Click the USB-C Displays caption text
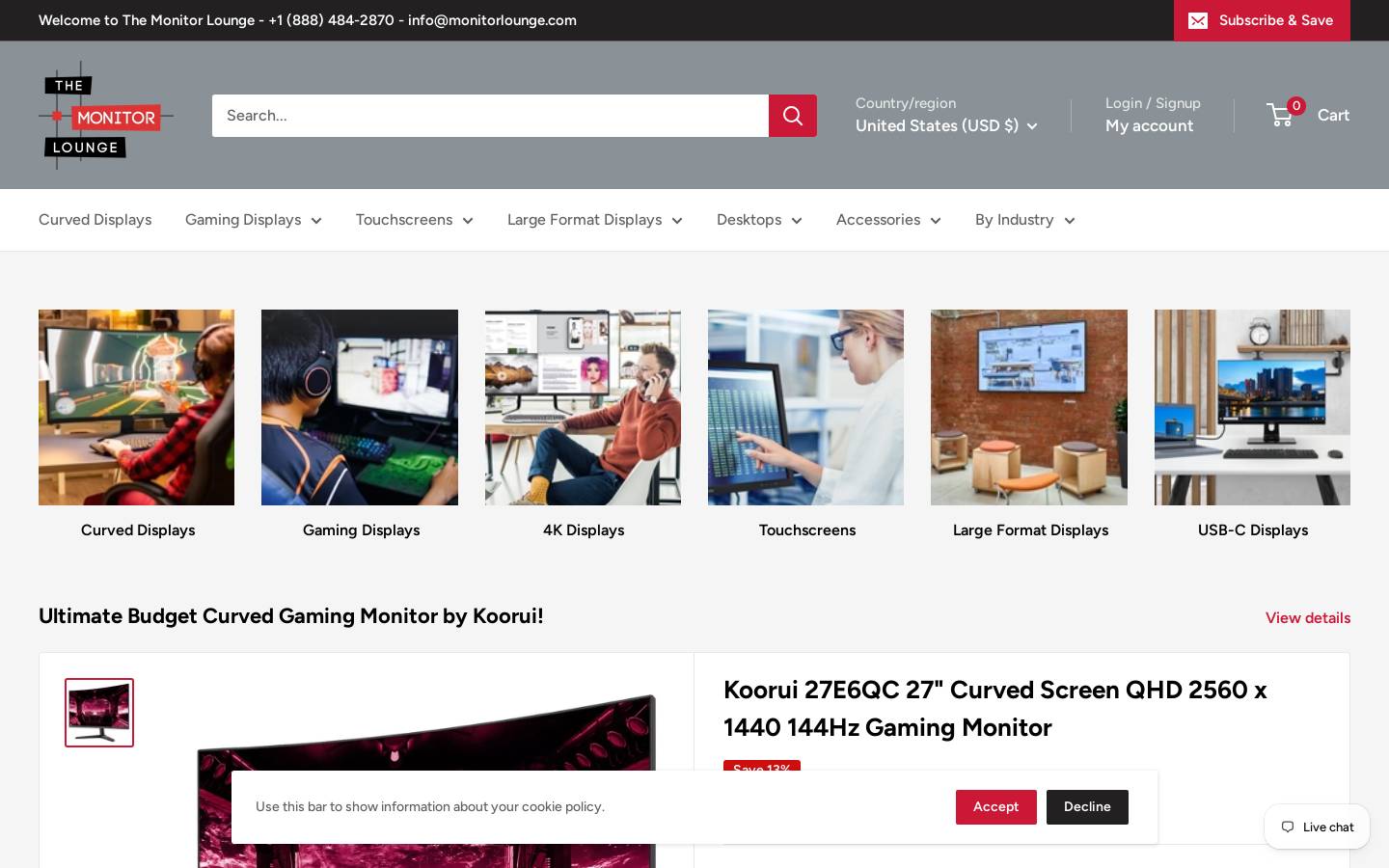The image size is (1389, 868). click(x=1253, y=530)
